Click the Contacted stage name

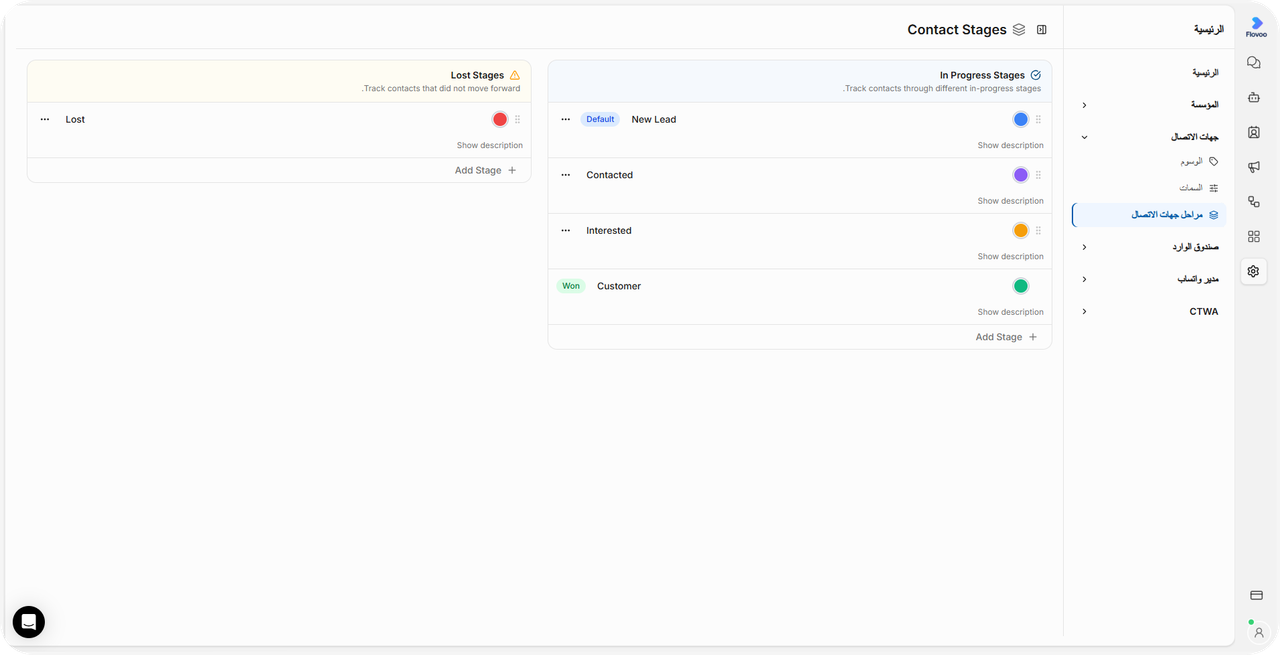(x=610, y=175)
